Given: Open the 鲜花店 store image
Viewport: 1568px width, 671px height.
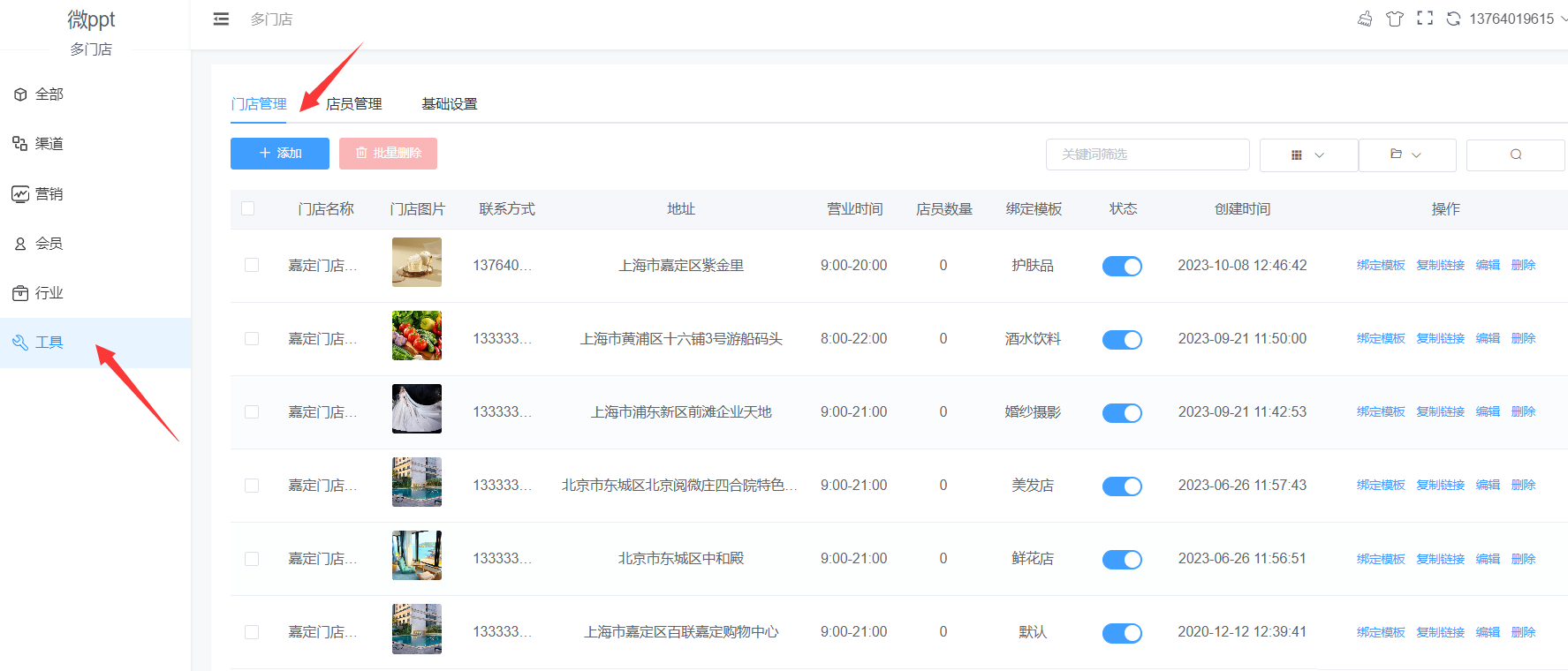Looking at the screenshot, I should click(417, 555).
